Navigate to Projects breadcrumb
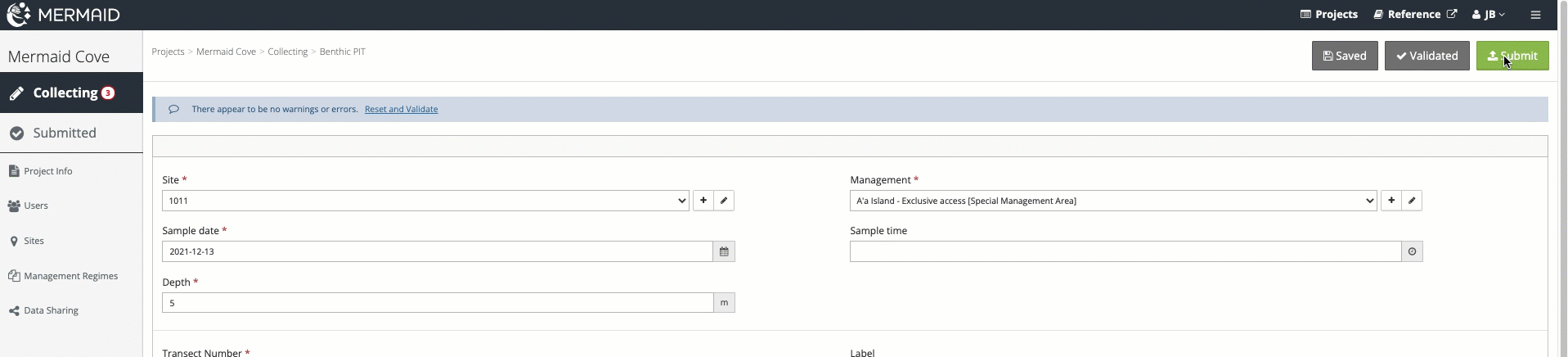The height and width of the screenshot is (357, 1568). (168, 52)
